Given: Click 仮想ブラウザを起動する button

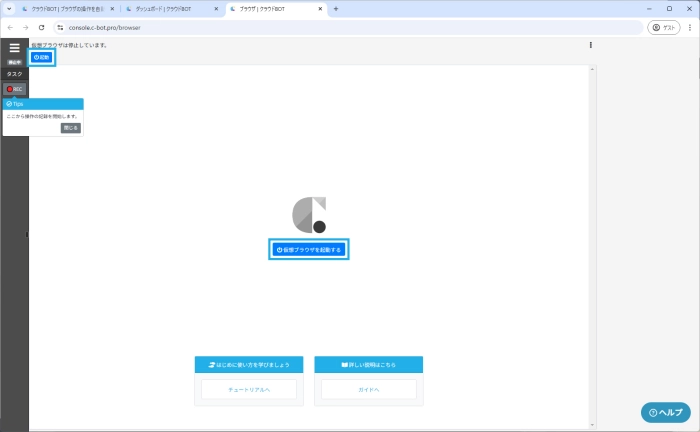Looking at the screenshot, I should (309, 249).
